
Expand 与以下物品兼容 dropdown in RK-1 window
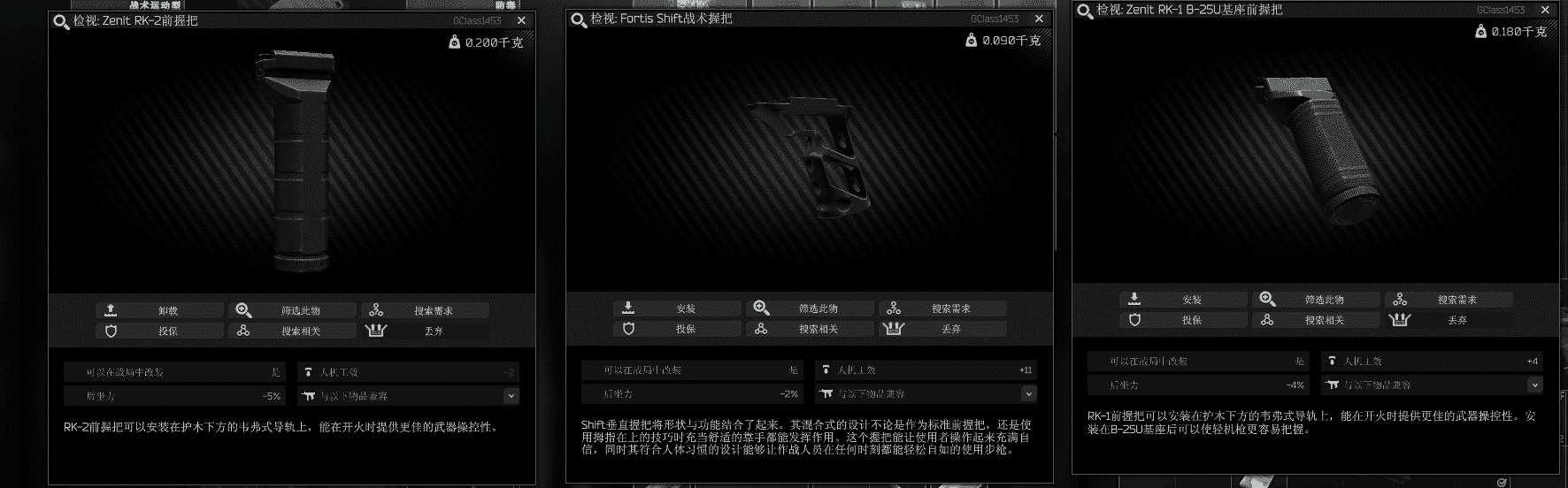click(1534, 385)
